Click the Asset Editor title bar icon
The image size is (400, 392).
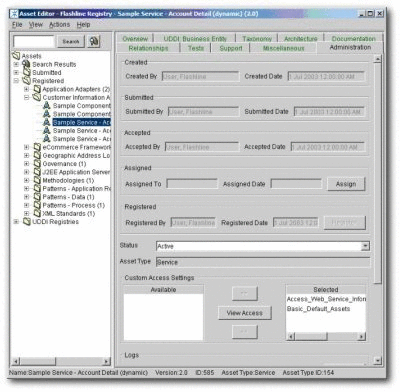(x=14, y=14)
